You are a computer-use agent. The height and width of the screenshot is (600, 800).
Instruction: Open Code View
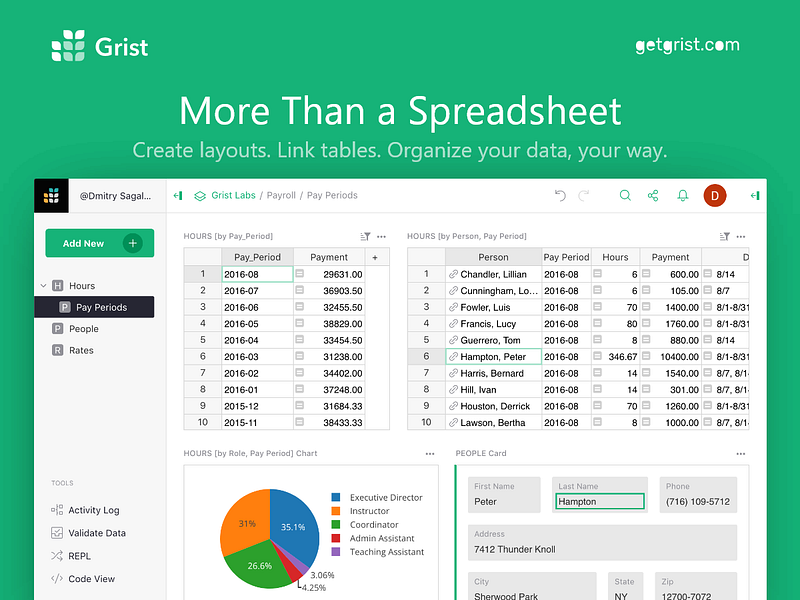92,579
